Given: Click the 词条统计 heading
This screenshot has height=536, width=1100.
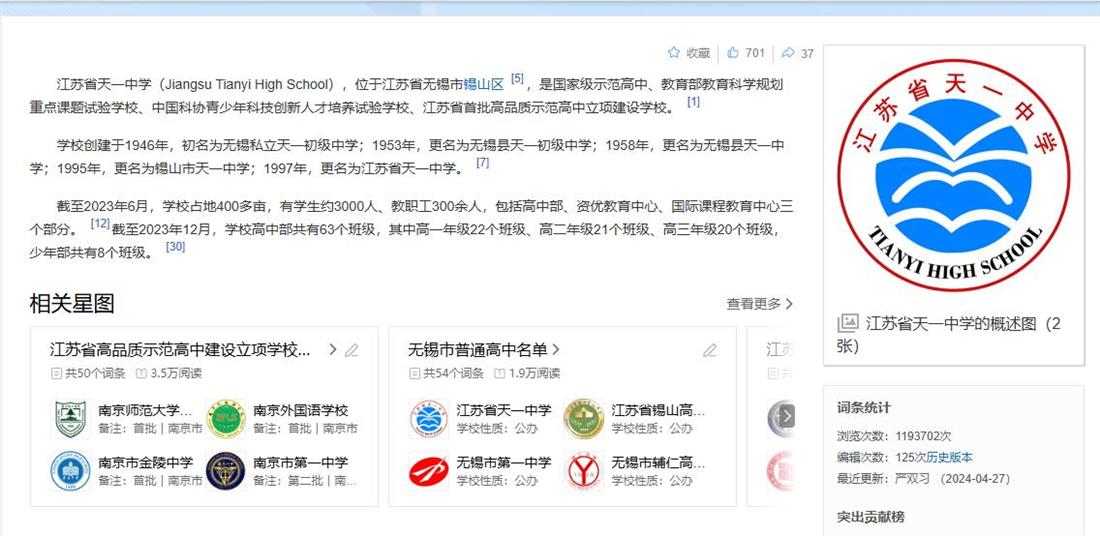Looking at the screenshot, I should 864,408.
